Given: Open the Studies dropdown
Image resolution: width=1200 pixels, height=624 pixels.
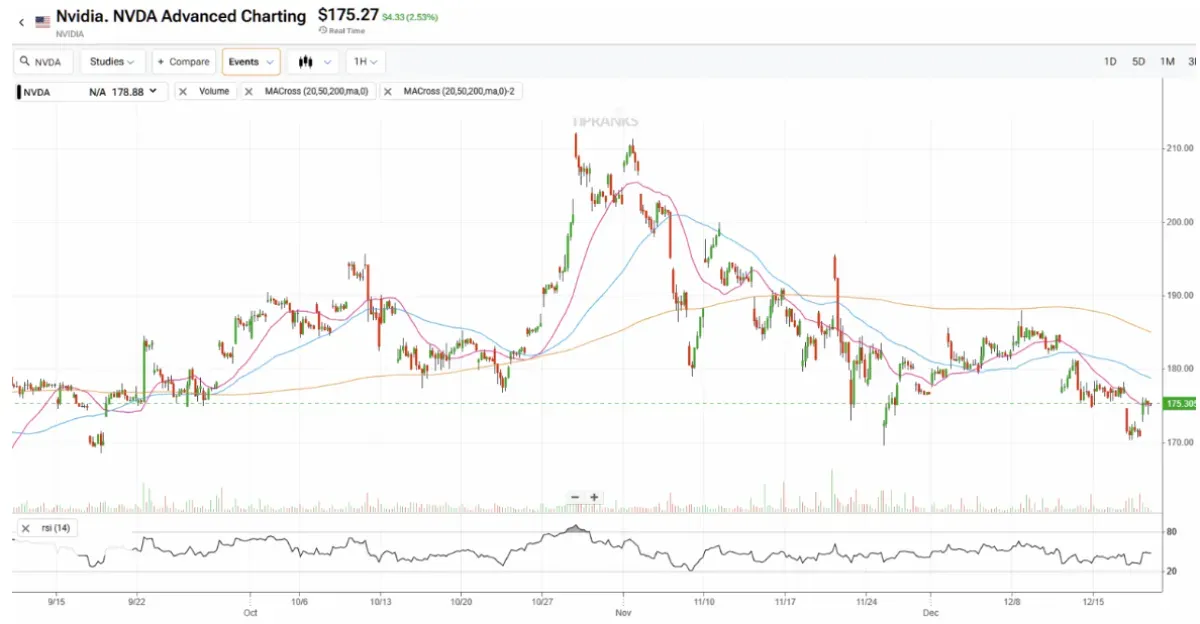Looking at the screenshot, I should [x=112, y=62].
